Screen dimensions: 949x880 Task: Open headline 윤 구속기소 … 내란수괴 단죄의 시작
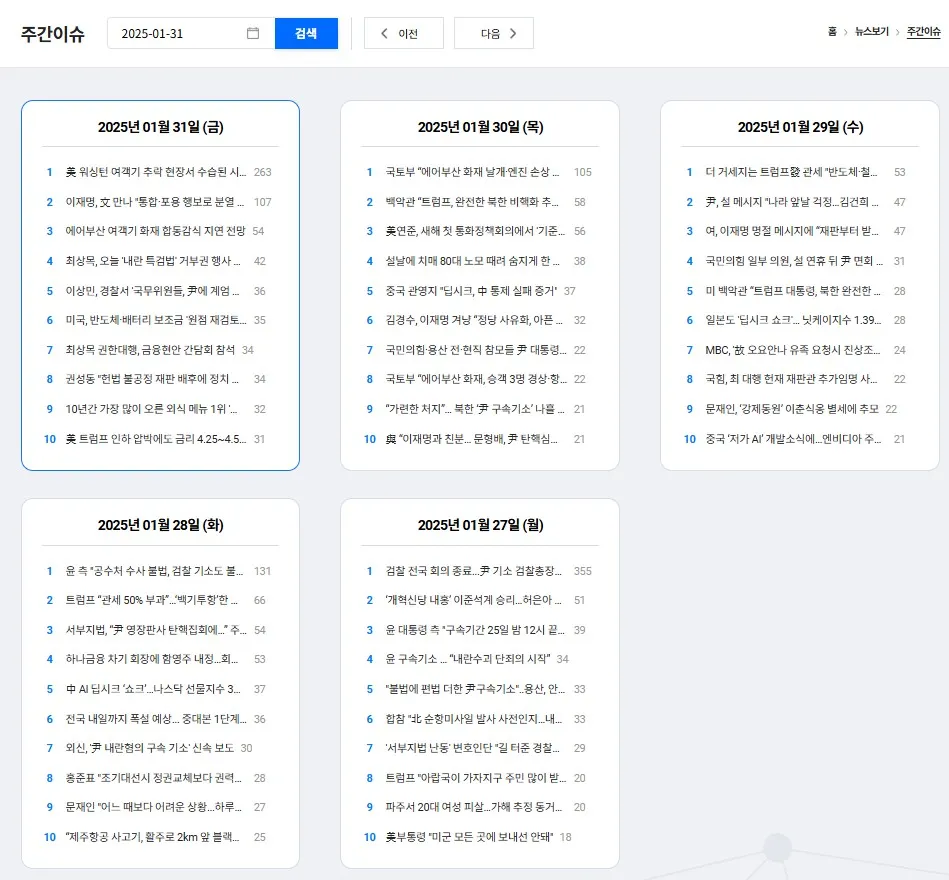468,660
